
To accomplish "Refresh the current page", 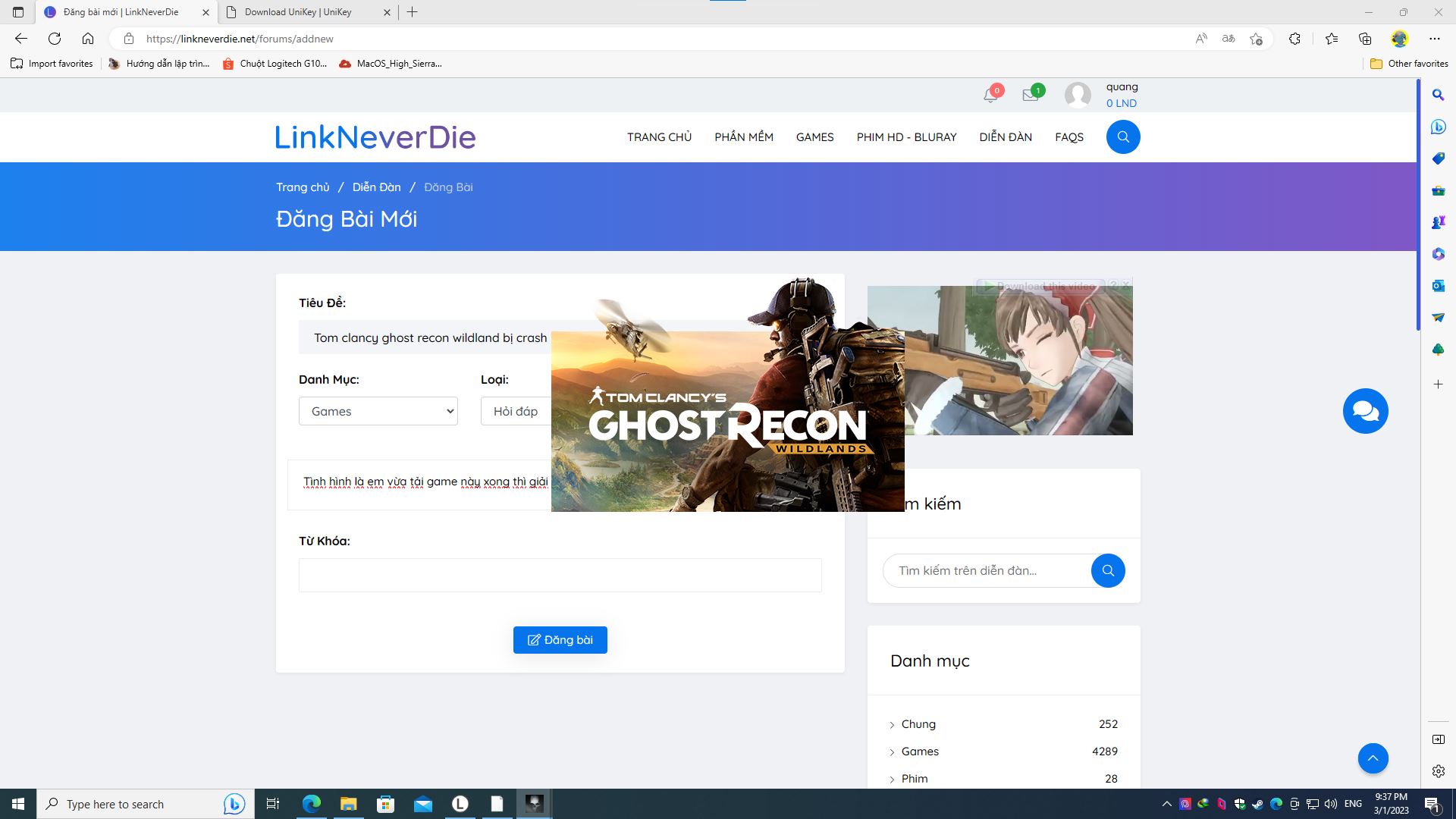I will pyautogui.click(x=55, y=39).
